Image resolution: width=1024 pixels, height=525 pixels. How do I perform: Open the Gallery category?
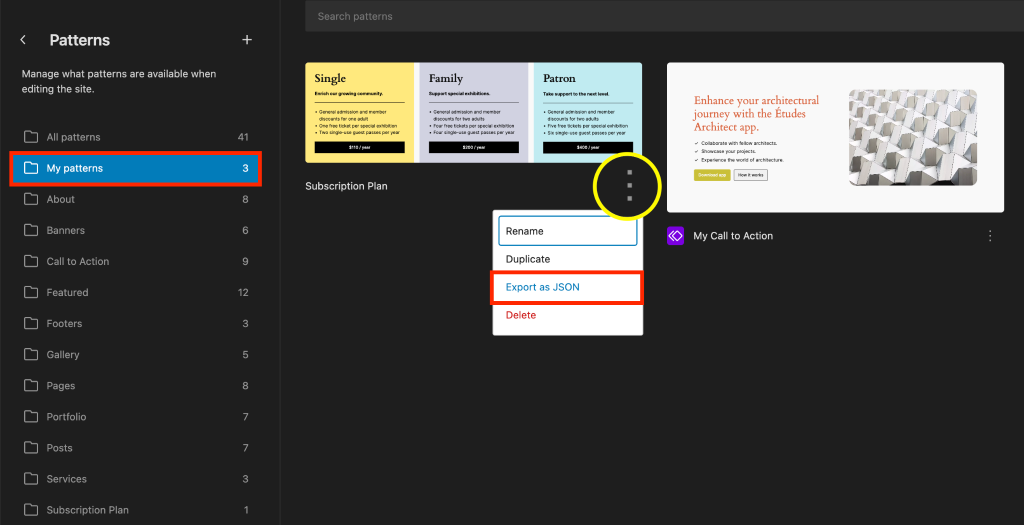point(136,355)
